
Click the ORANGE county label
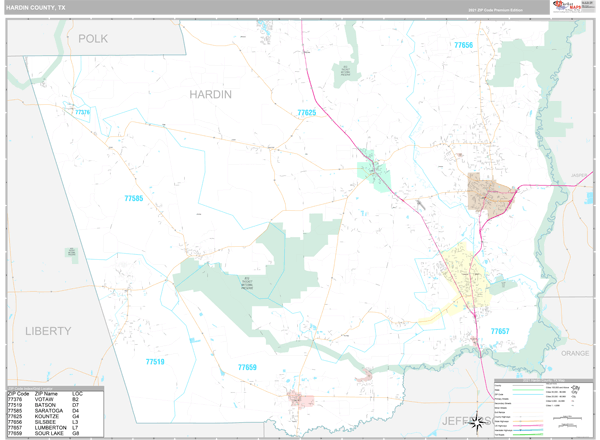tap(574, 353)
